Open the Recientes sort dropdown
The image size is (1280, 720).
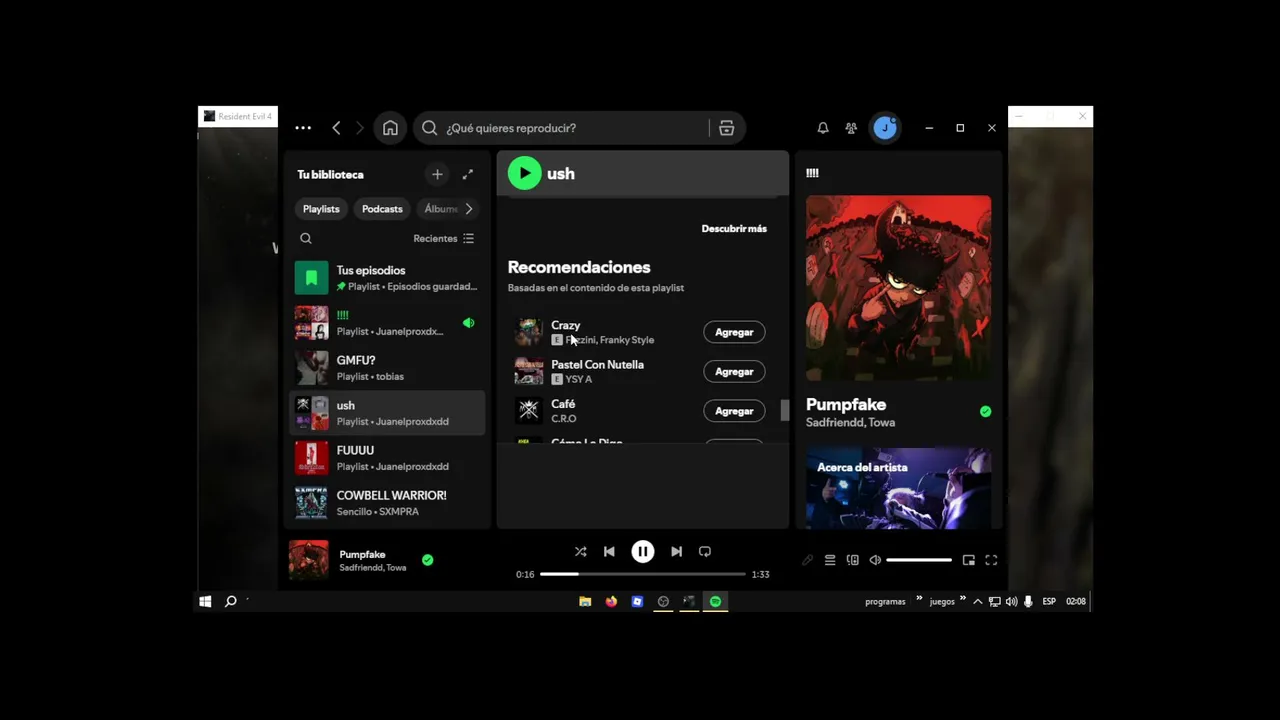444,238
